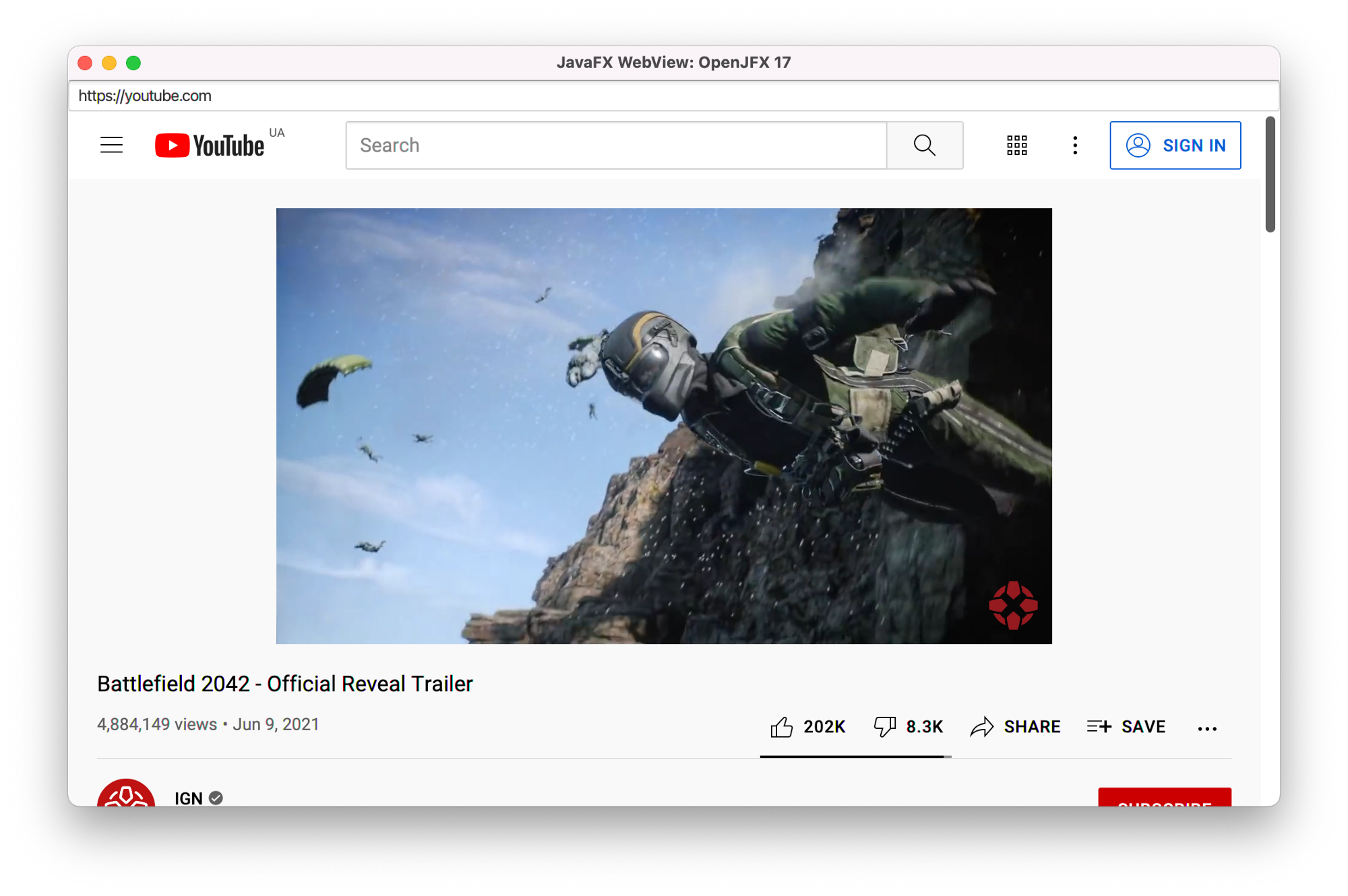Open the IGN channel link
The width and height of the screenshot is (1348, 896).
188,798
